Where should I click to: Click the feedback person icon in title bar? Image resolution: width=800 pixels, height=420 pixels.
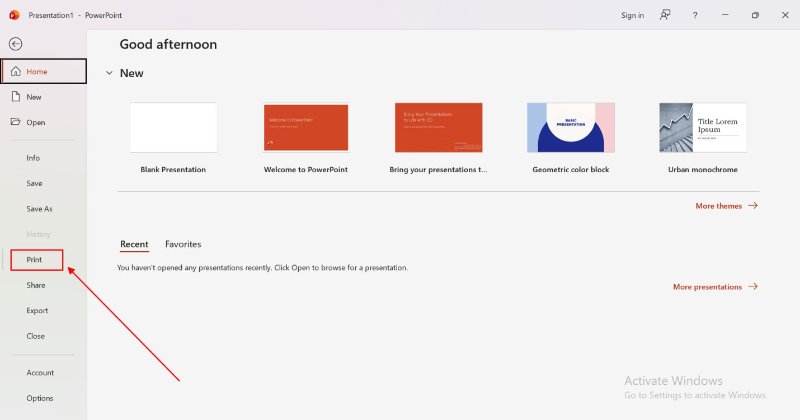click(x=665, y=15)
